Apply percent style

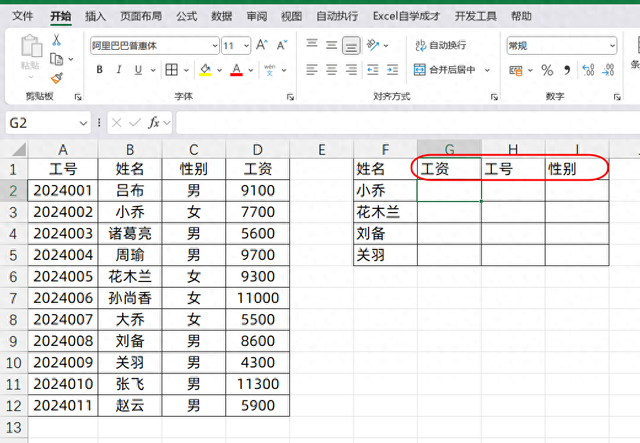[547, 70]
